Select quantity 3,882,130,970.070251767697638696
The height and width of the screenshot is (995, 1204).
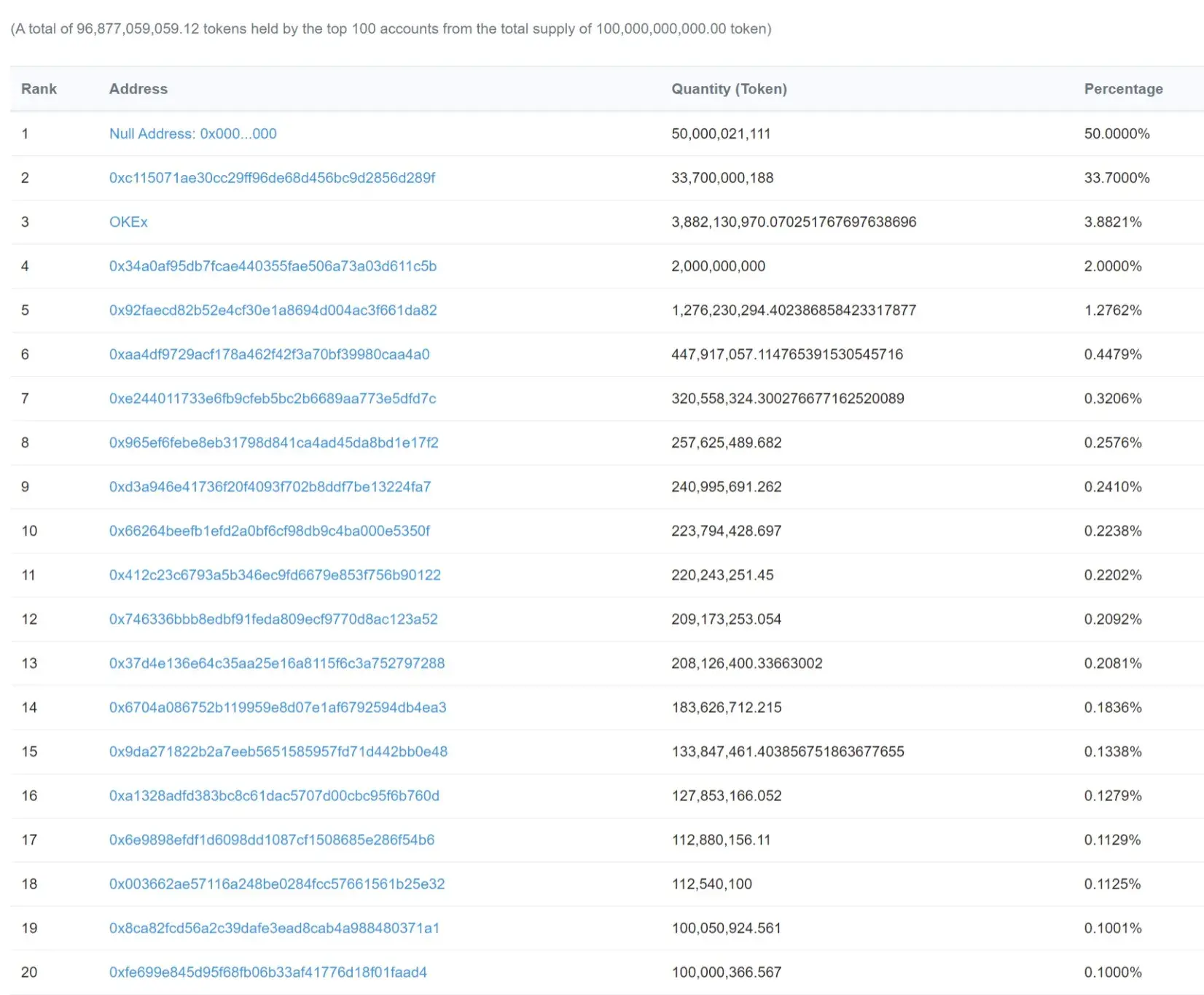(x=794, y=222)
